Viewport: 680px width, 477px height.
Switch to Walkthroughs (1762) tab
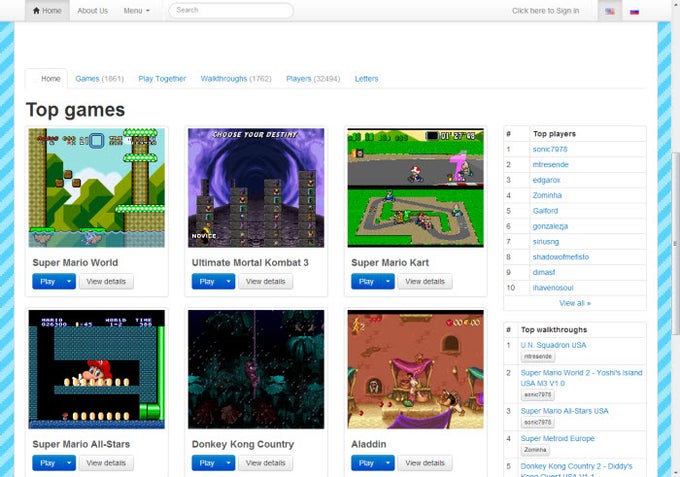(236, 78)
